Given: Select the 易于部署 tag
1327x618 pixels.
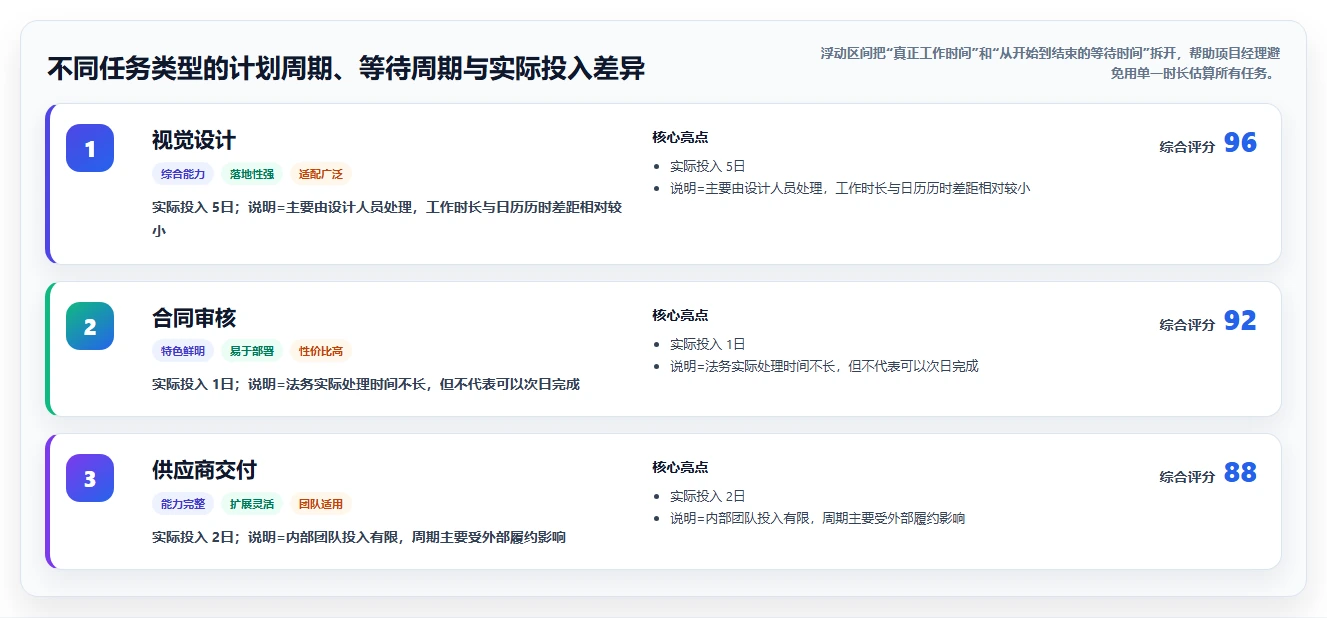Looking at the screenshot, I should (x=252, y=351).
